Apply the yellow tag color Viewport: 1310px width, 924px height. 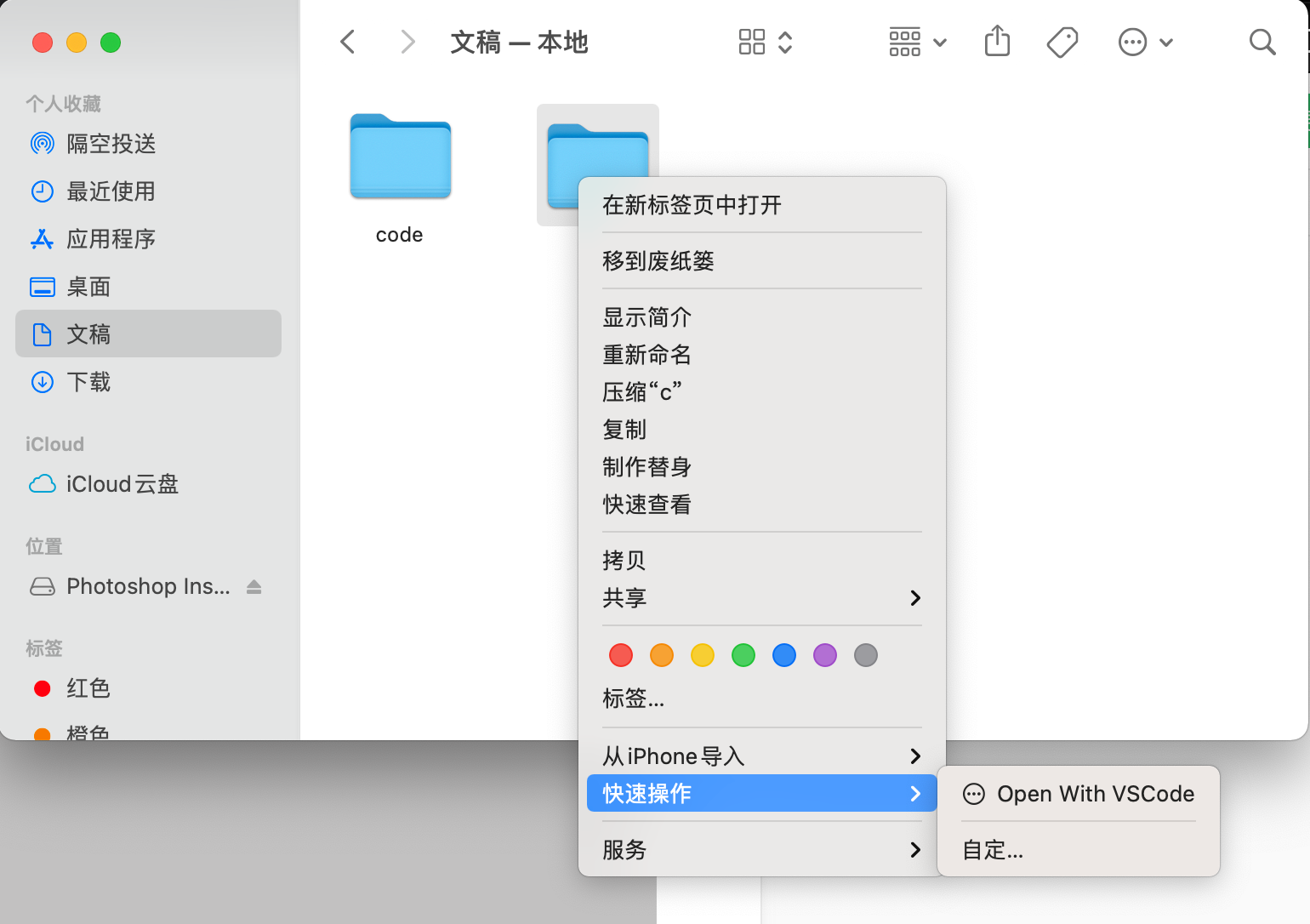point(703,655)
